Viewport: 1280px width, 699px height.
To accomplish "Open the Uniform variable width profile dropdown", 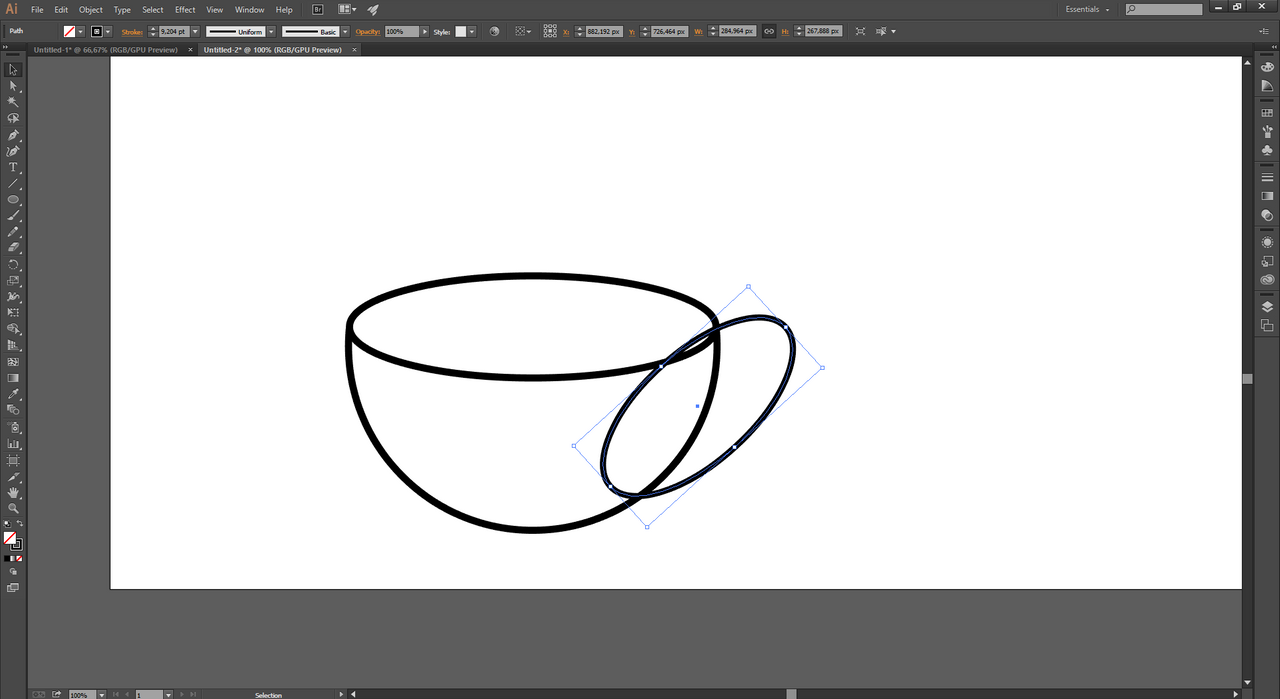I will pyautogui.click(x=270, y=31).
